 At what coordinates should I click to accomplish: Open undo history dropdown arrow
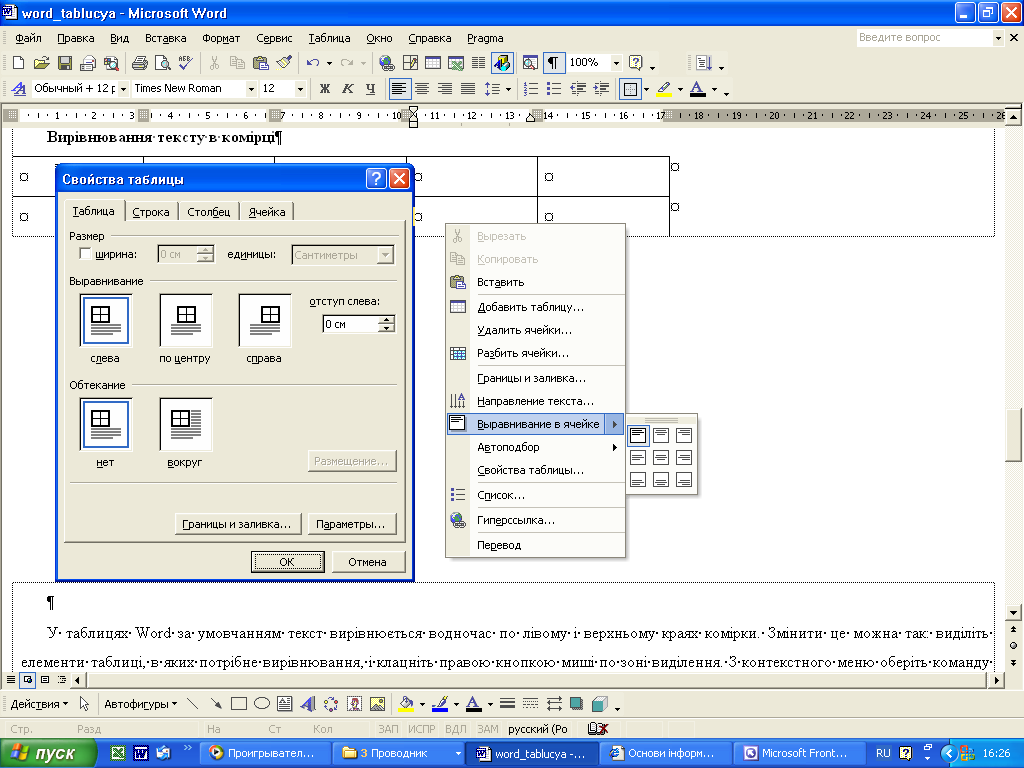(329, 63)
